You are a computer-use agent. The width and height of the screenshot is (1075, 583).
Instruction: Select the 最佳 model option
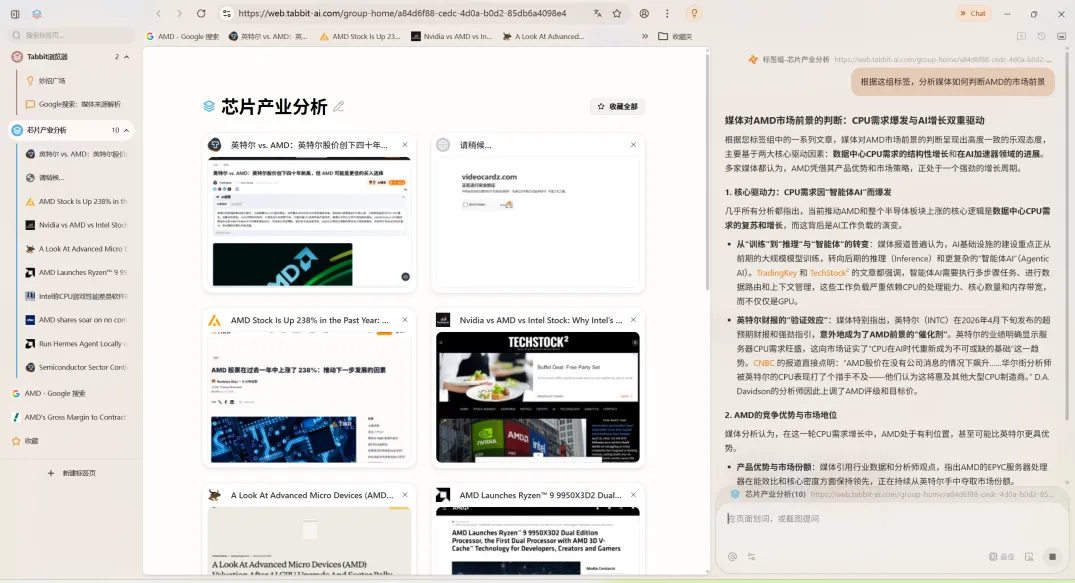click(x=1002, y=557)
